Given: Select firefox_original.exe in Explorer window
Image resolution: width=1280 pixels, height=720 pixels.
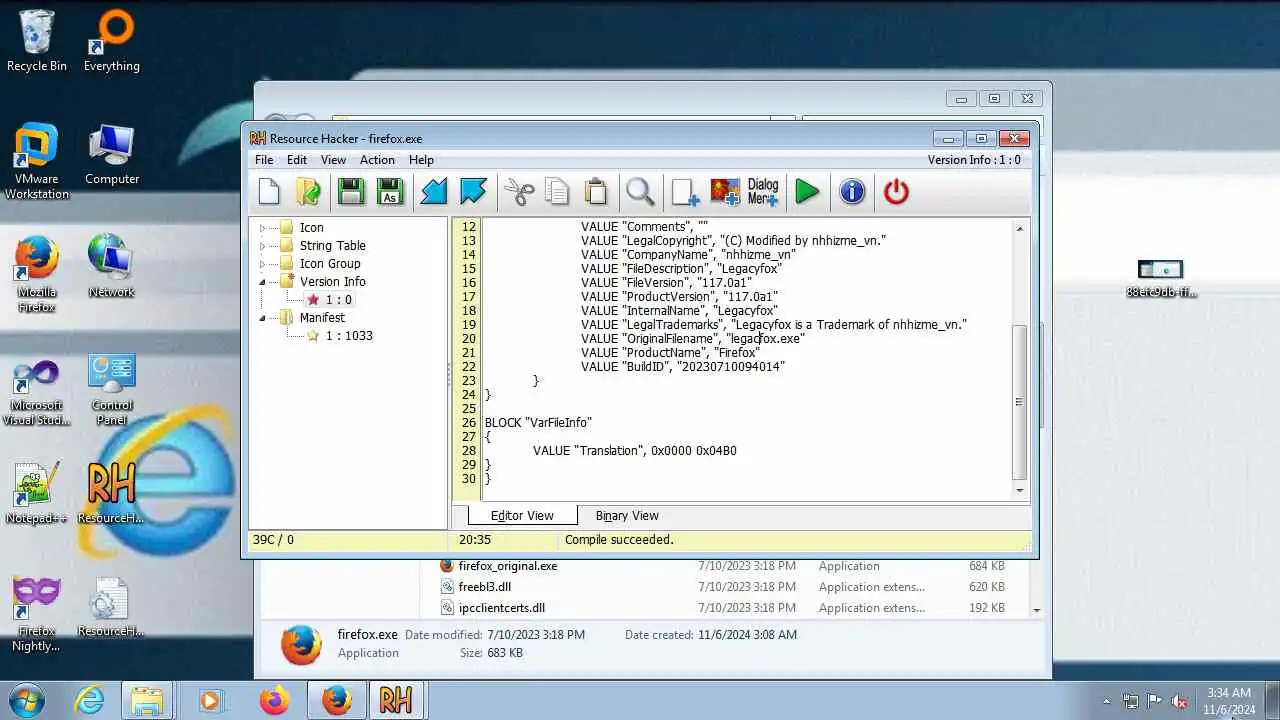Looking at the screenshot, I should coord(507,566).
